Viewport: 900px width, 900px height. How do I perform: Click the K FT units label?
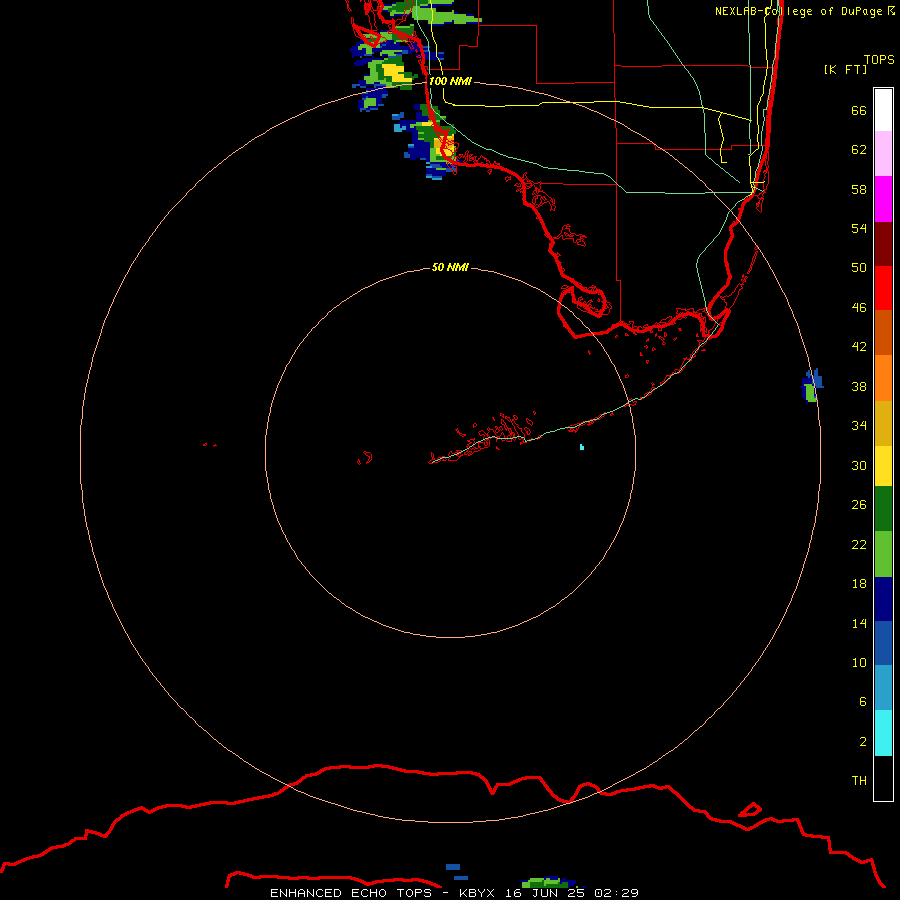click(845, 69)
